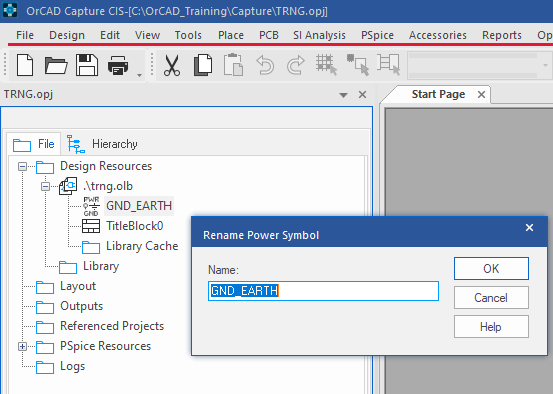Open the File menu
This screenshot has height=394, width=553.
pos(25,35)
